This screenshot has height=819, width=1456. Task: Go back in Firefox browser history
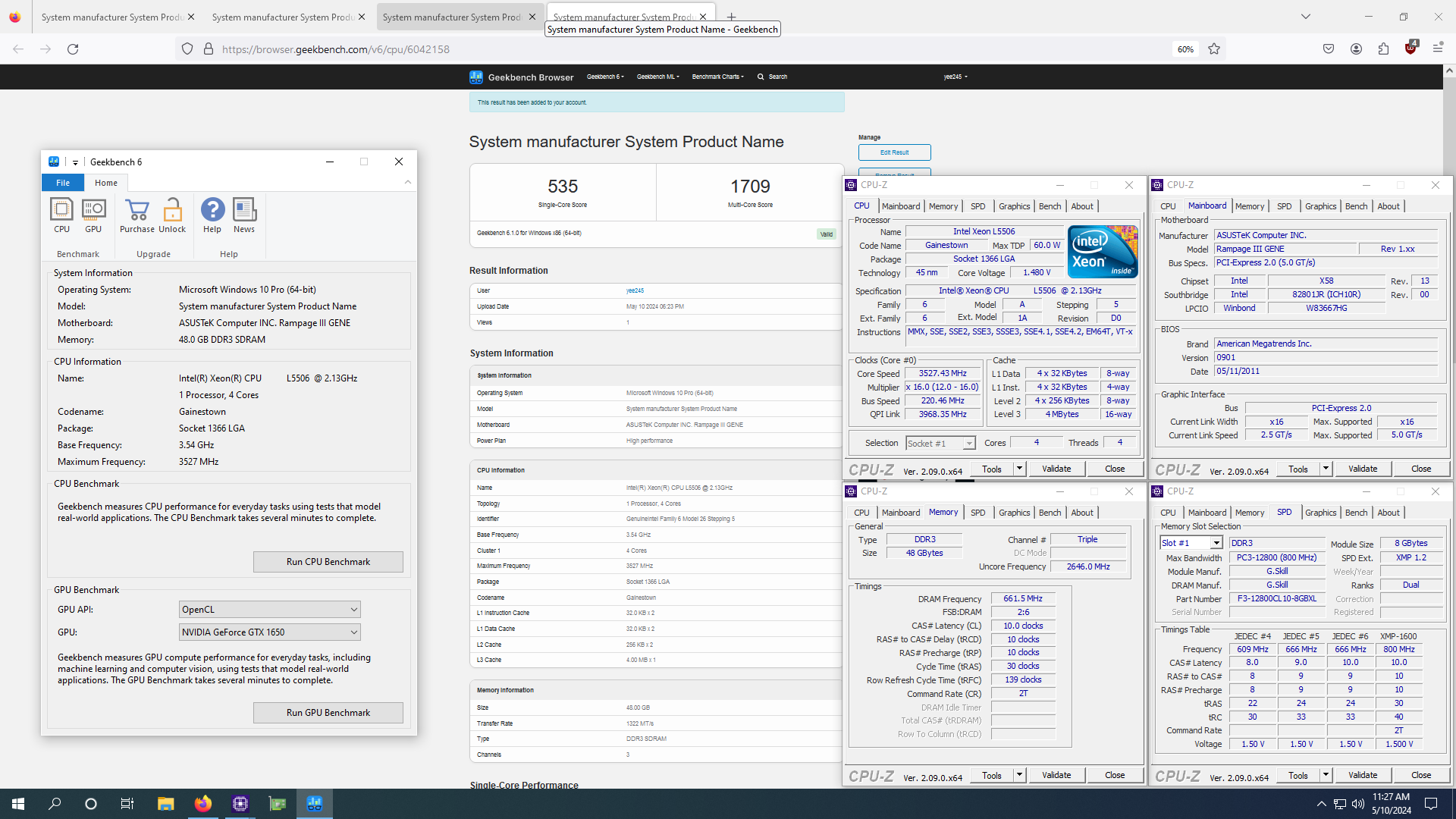18,49
